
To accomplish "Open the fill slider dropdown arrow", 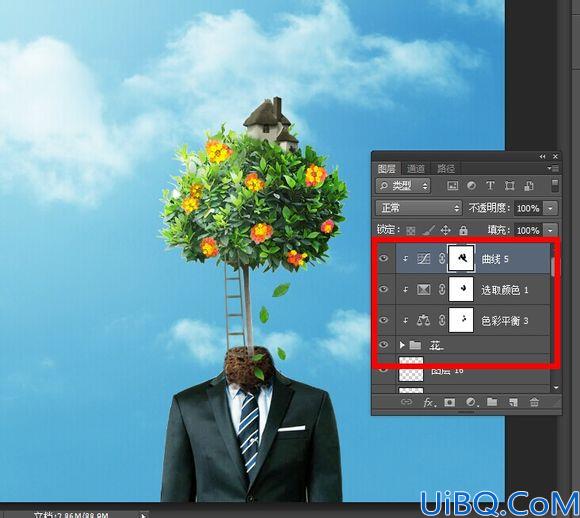I will [x=550, y=231].
